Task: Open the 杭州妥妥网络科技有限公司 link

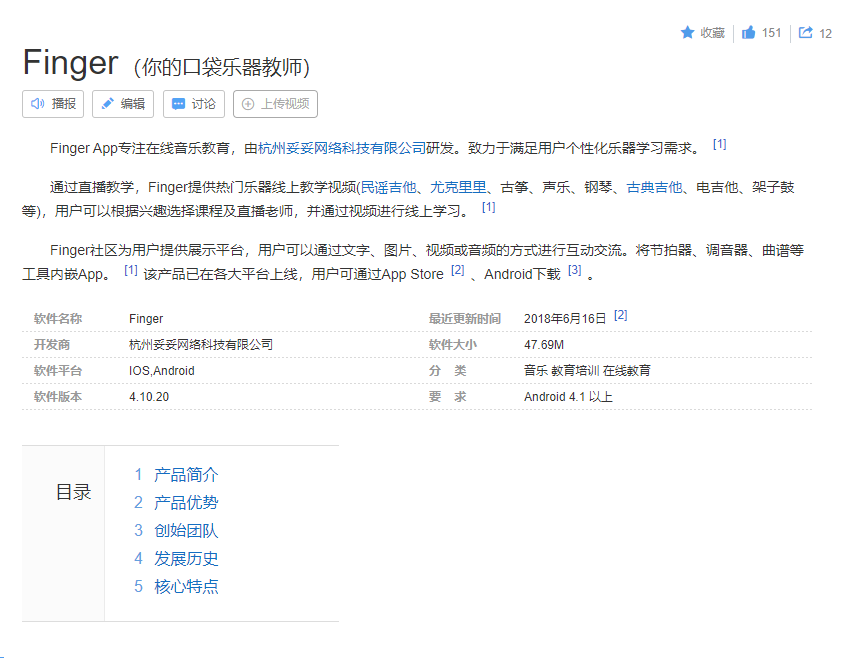Action: point(342,148)
